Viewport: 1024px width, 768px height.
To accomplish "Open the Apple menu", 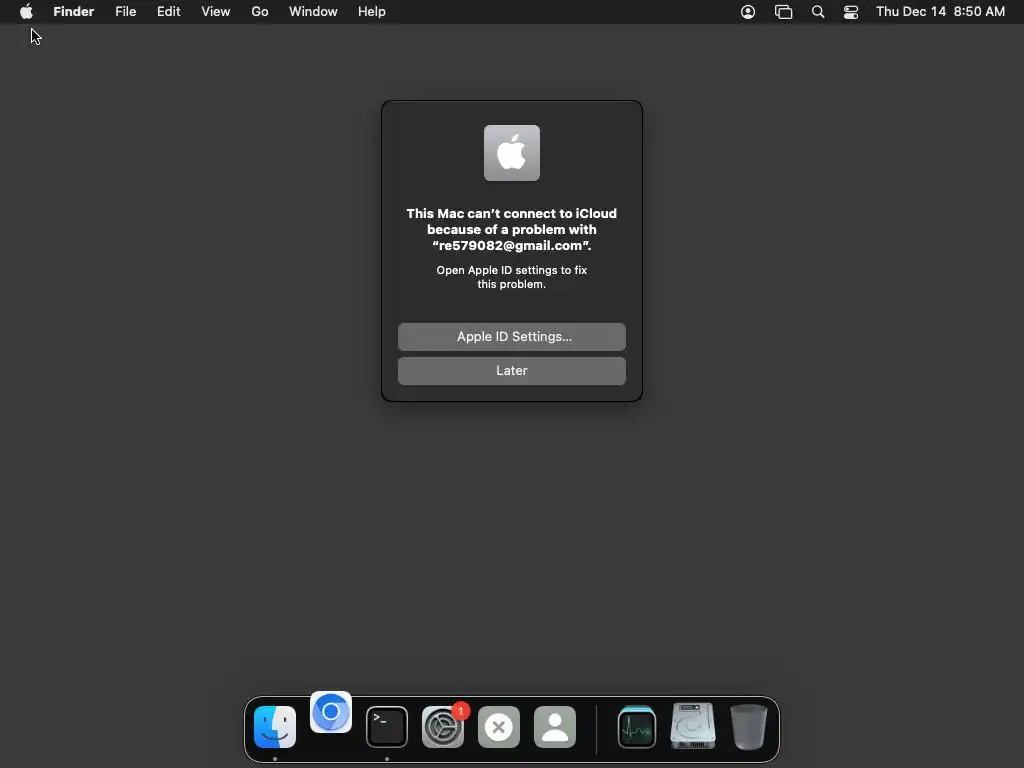I will pyautogui.click(x=26, y=12).
